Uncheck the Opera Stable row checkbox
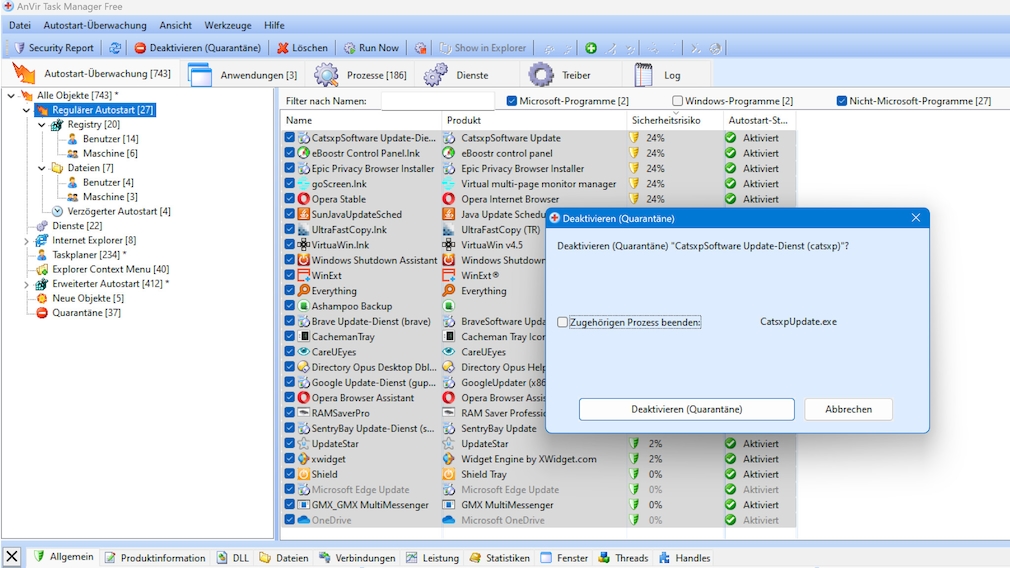 coord(289,199)
